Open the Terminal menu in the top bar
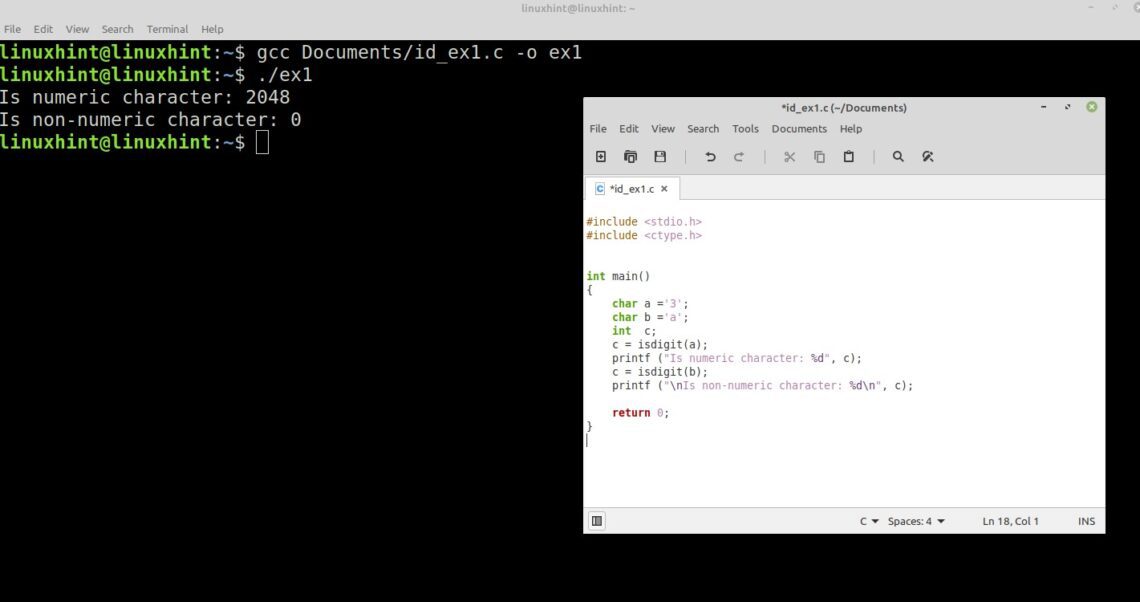Viewport: 1140px width, 602px height. coord(167,28)
